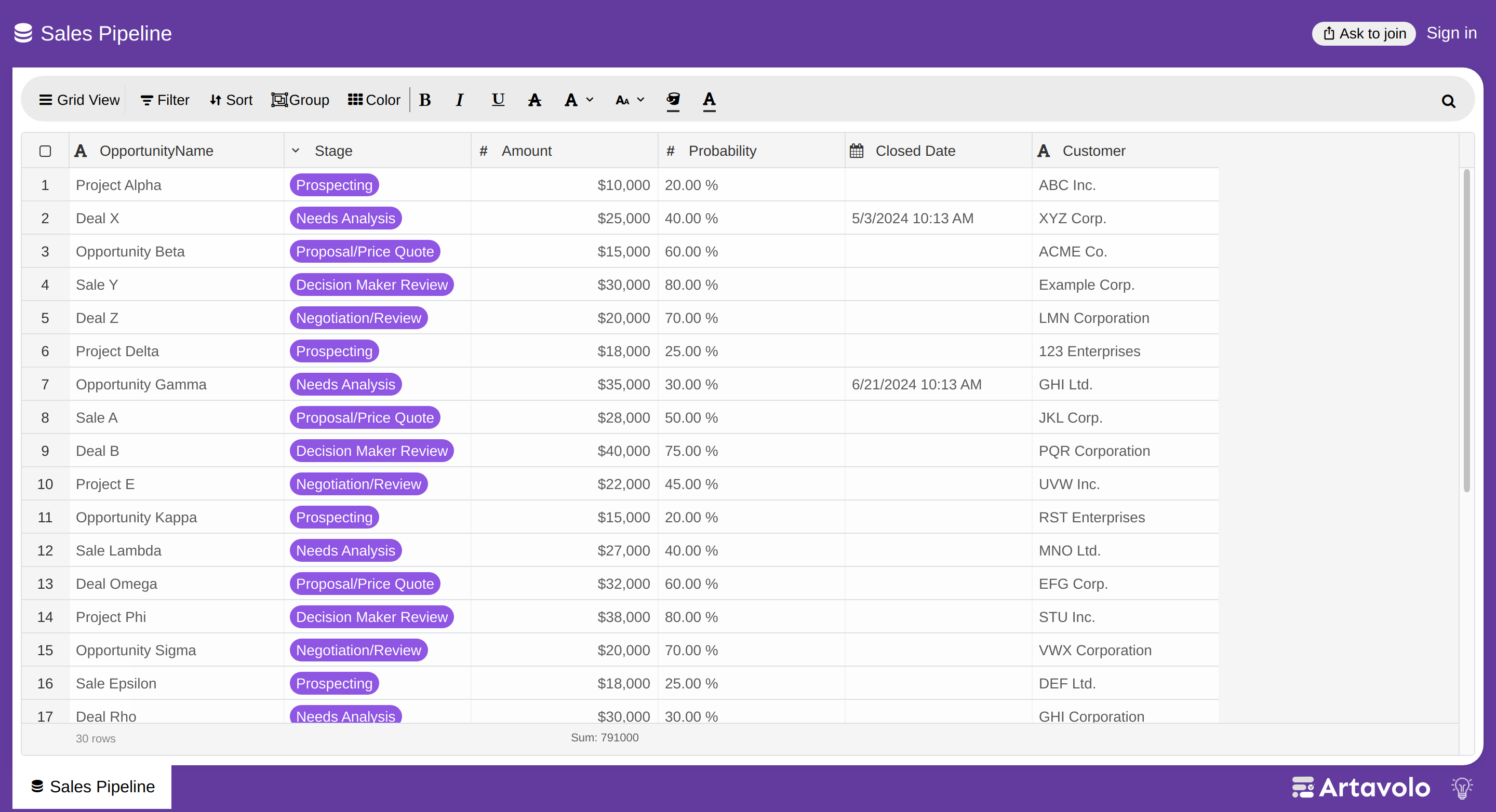Open Group rows option
The height and width of the screenshot is (812, 1496).
point(300,100)
